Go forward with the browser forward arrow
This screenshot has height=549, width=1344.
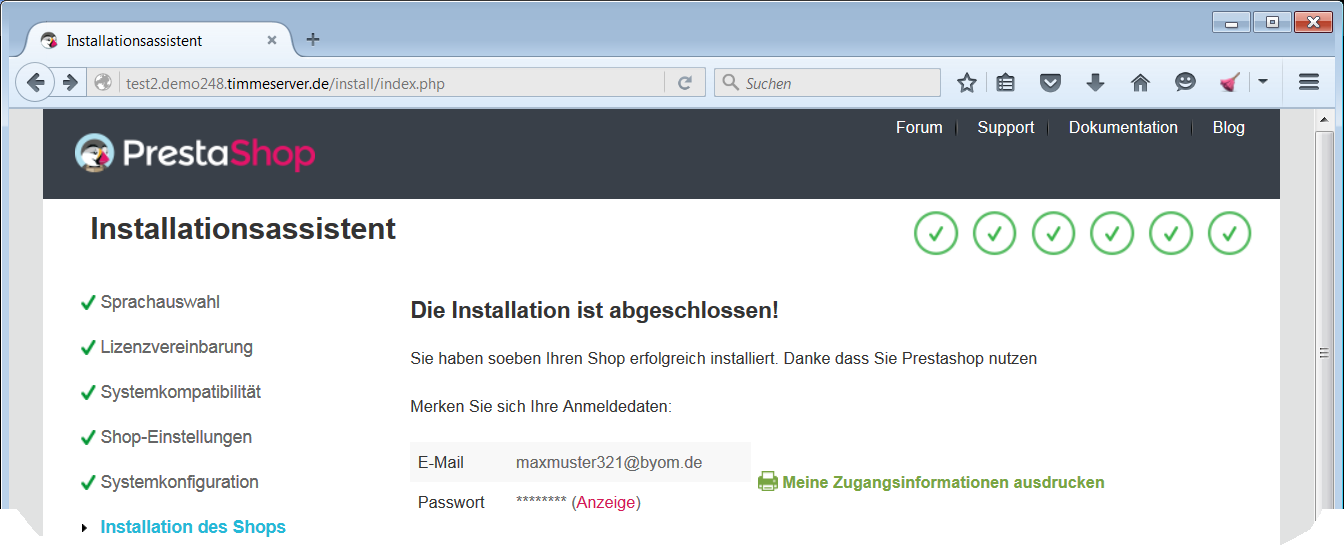click(70, 83)
